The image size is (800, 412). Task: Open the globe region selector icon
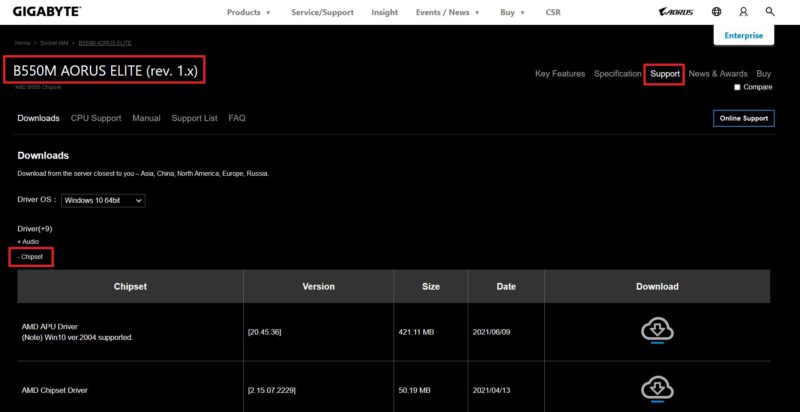click(x=716, y=12)
